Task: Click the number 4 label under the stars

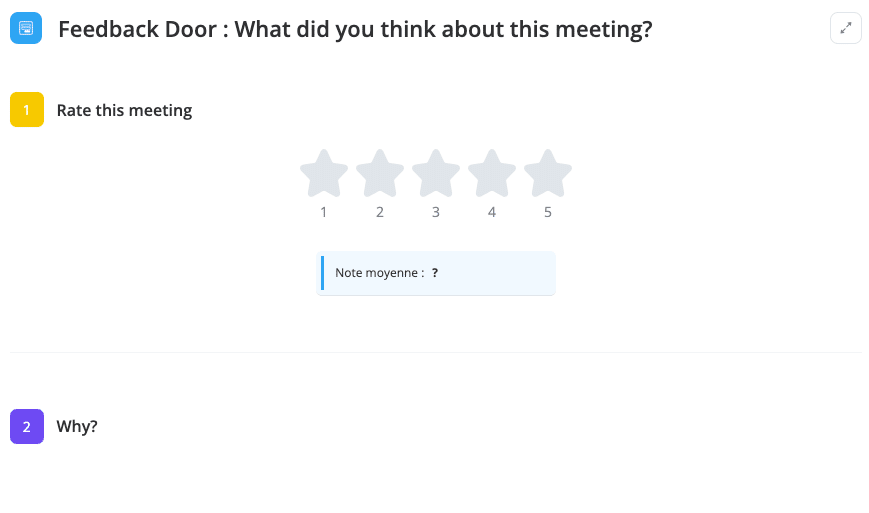Action: 492,212
